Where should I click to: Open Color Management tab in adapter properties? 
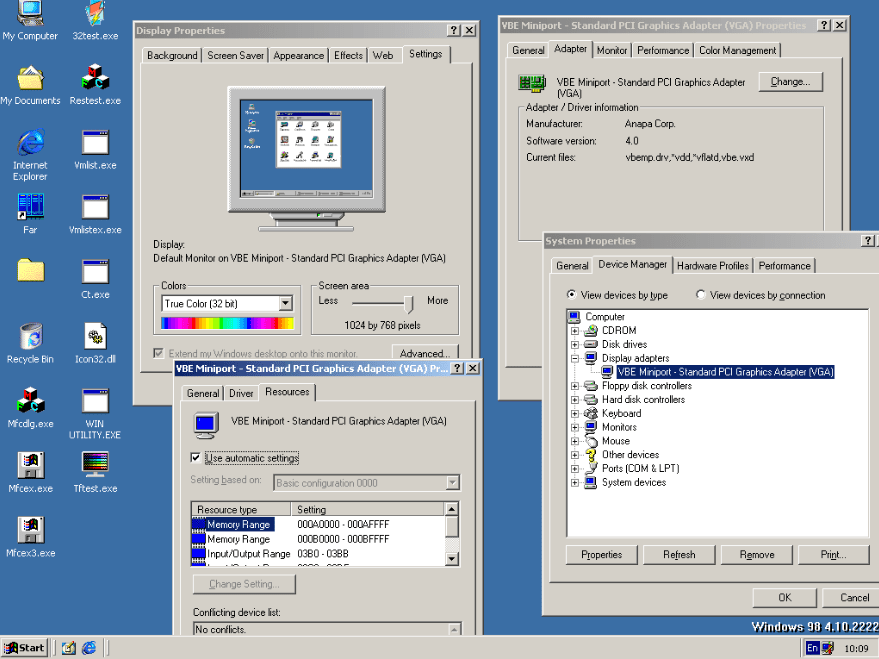click(737, 50)
